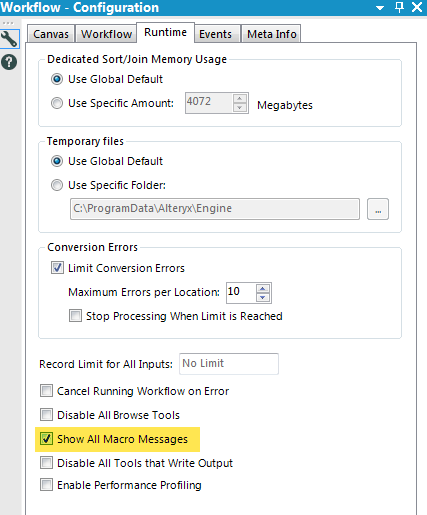This screenshot has width=427, height=515.
Task: Open the panel dropdown arrow in title bar
Action: tap(380, 8)
